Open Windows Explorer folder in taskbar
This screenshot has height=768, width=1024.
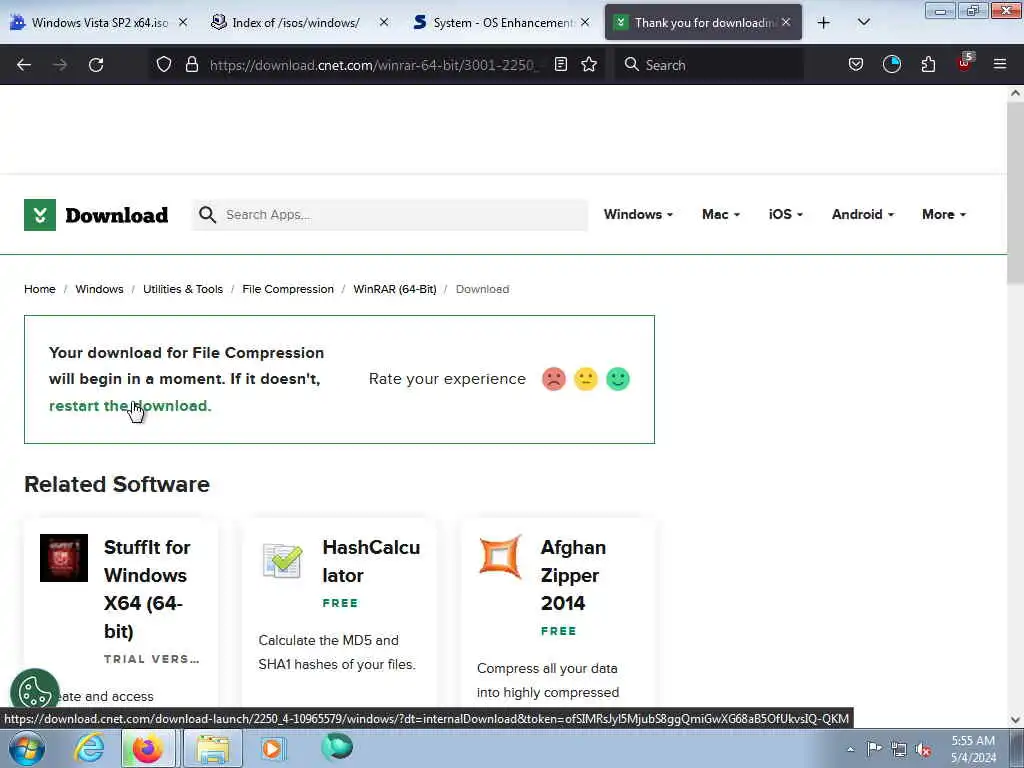(213, 748)
